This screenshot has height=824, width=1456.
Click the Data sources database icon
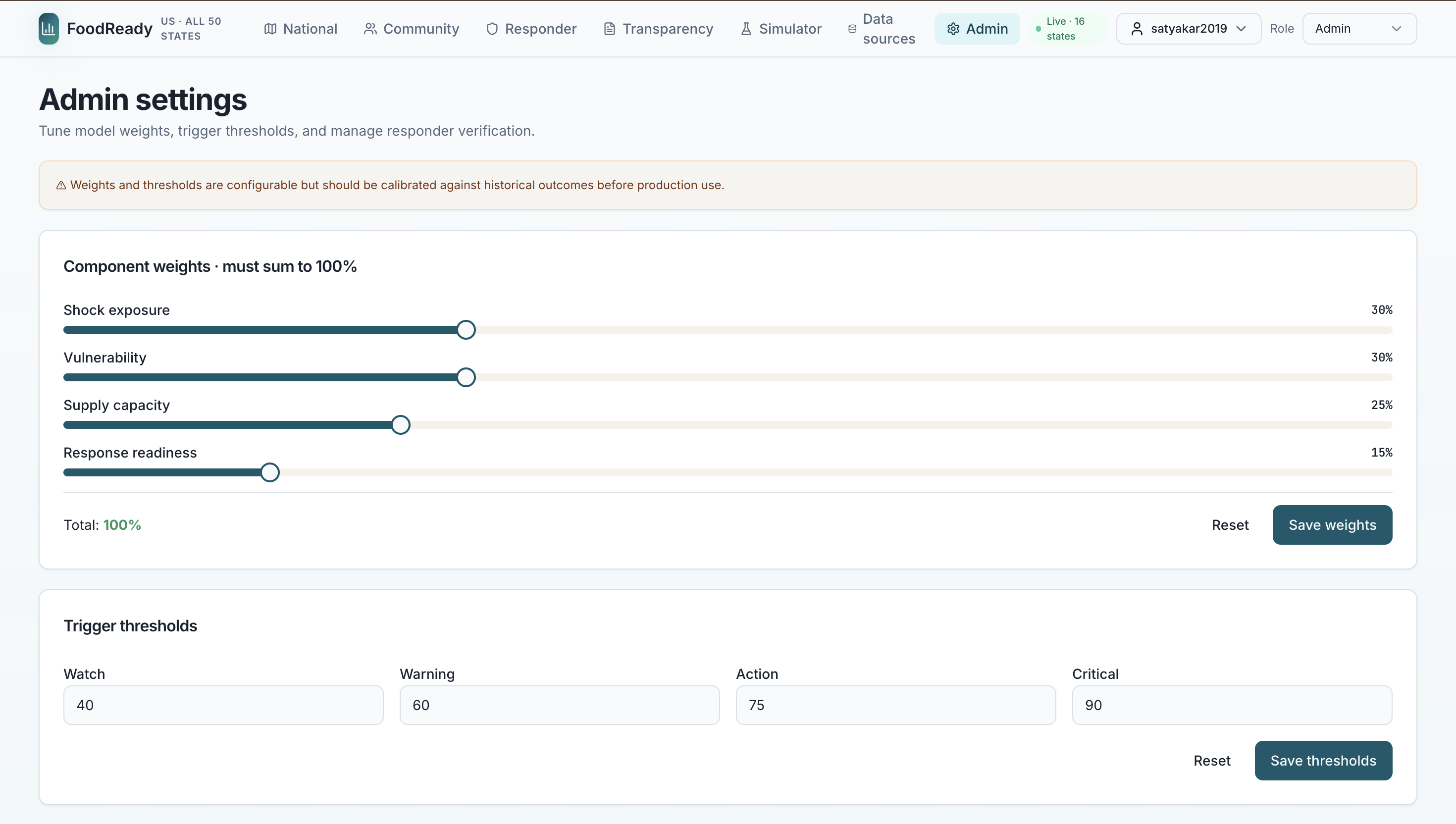tap(852, 28)
